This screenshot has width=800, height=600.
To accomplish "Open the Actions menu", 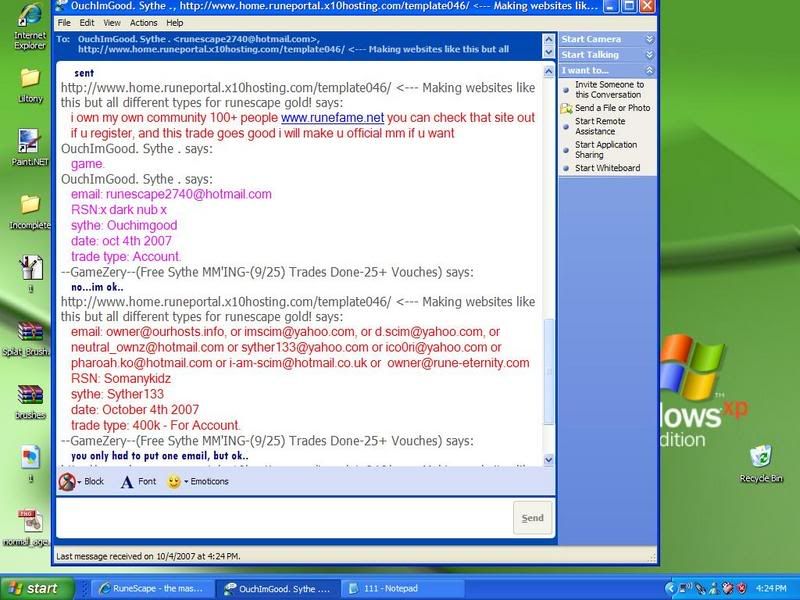I will tap(143, 23).
